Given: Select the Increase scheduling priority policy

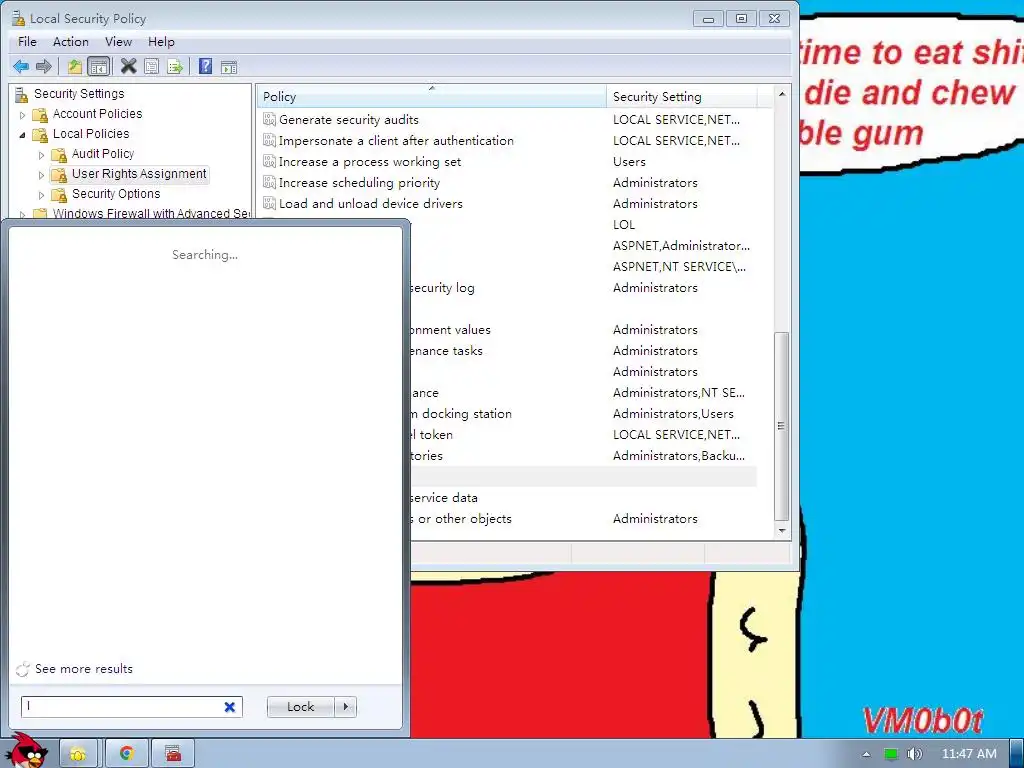Looking at the screenshot, I should [359, 182].
